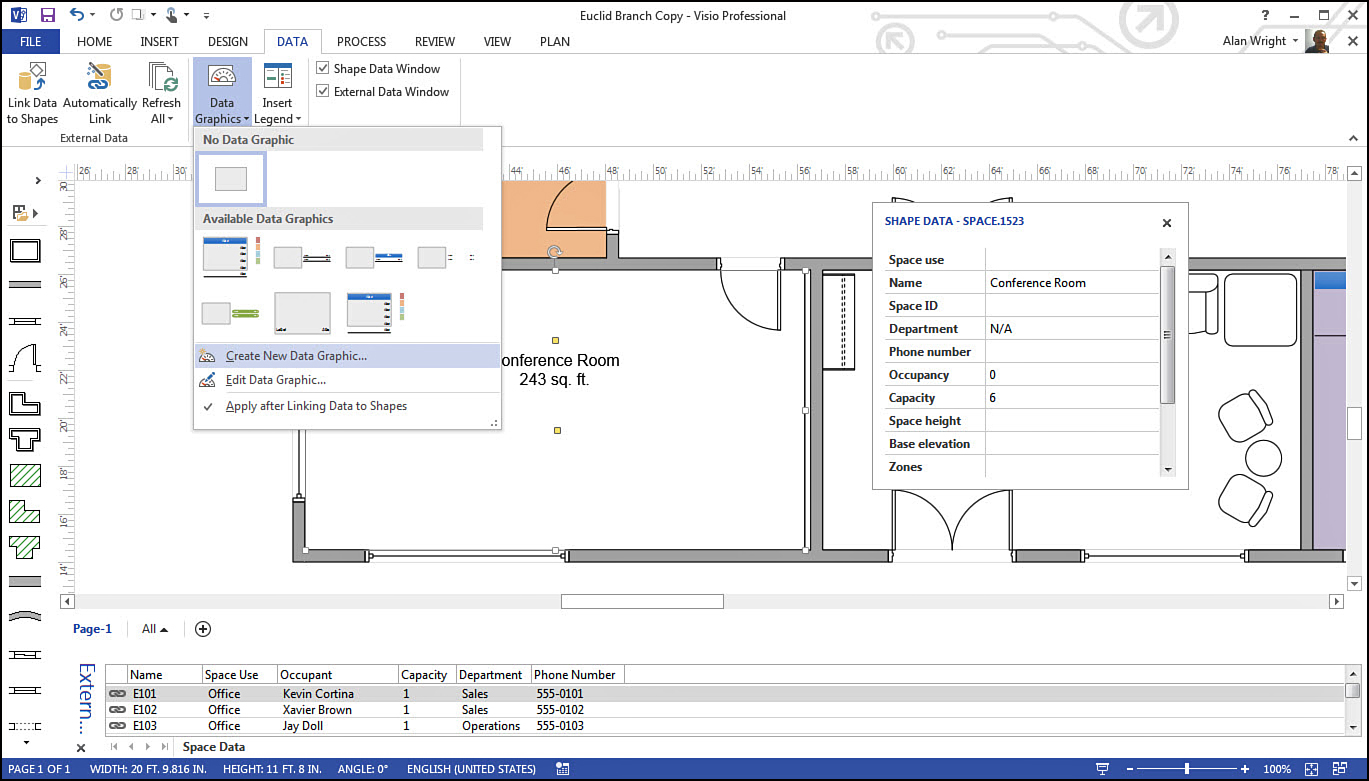Click the Insert Page plus icon

[203, 629]
